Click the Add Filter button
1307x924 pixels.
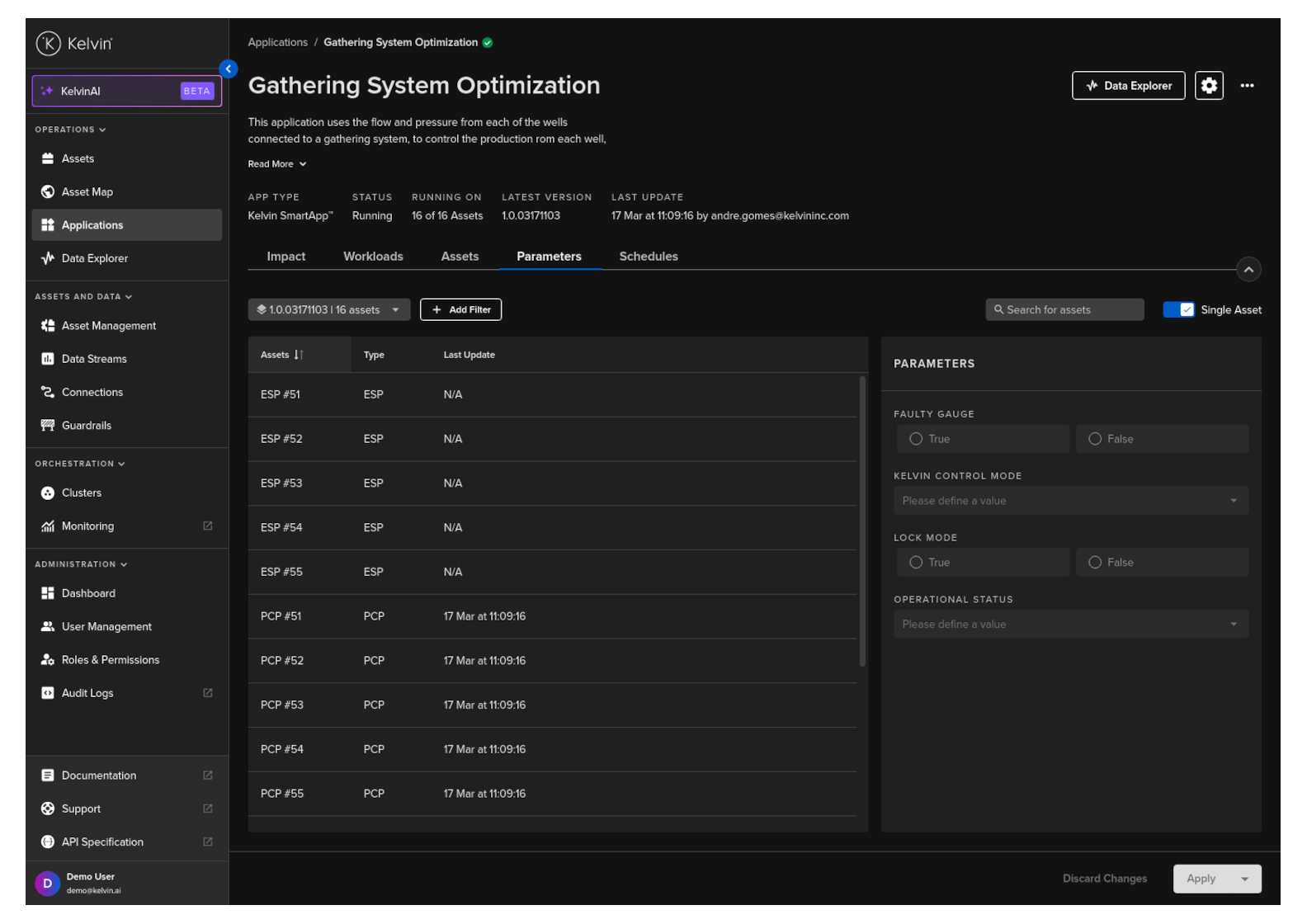pos(460,310)
